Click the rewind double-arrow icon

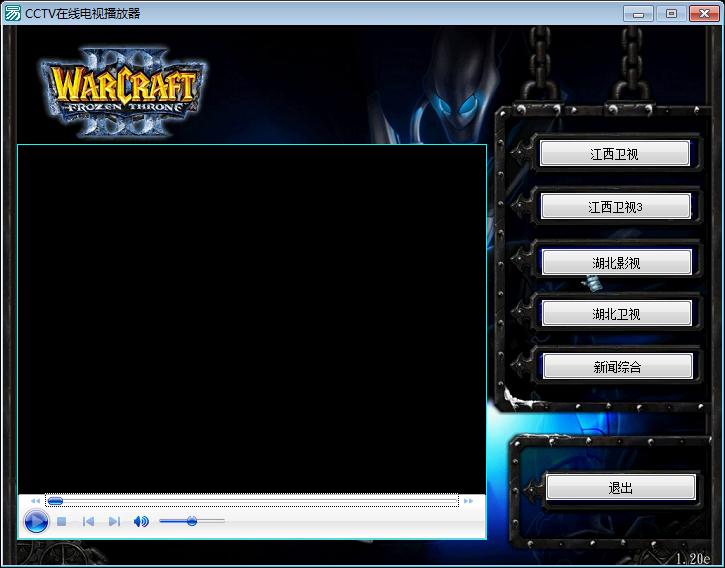(35, 501)
